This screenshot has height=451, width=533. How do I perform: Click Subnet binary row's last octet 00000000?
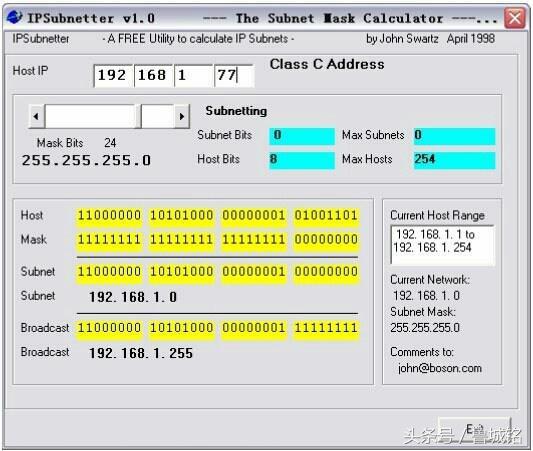click(x=326, y=272)
